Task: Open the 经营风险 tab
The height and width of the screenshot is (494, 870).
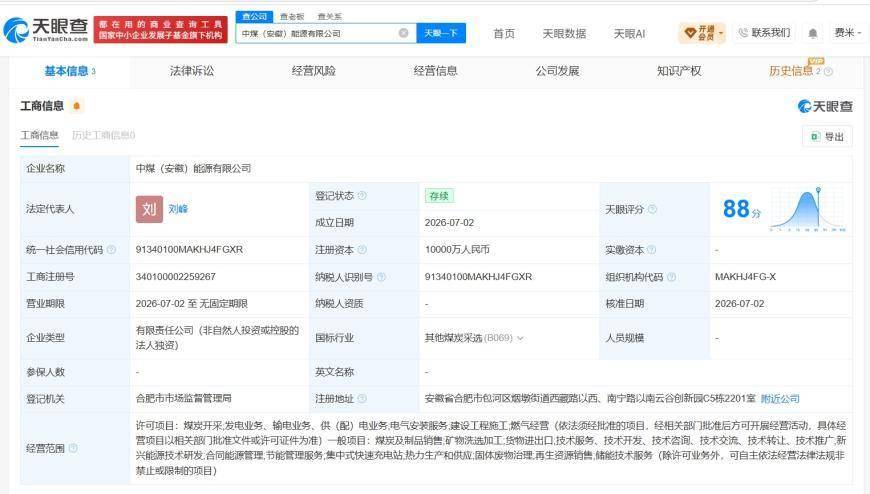Action: pos(313,71)
